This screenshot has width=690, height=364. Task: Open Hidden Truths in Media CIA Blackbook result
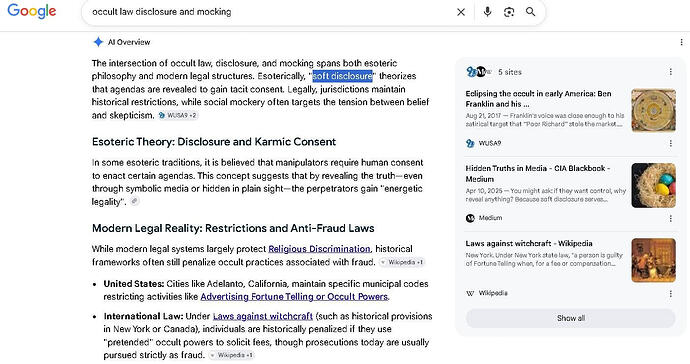point(538,173)
